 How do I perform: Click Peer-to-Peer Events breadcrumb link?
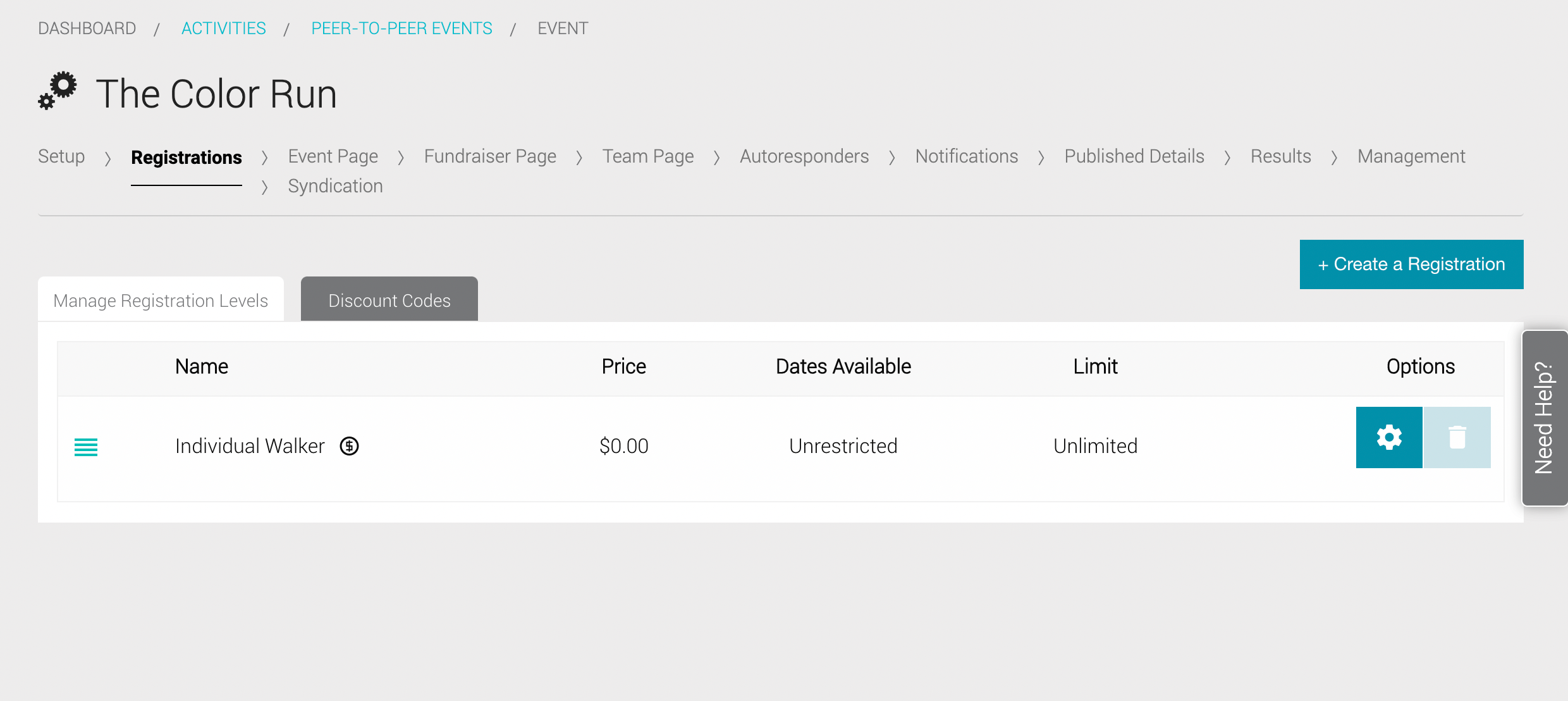[x=401, y=28]
